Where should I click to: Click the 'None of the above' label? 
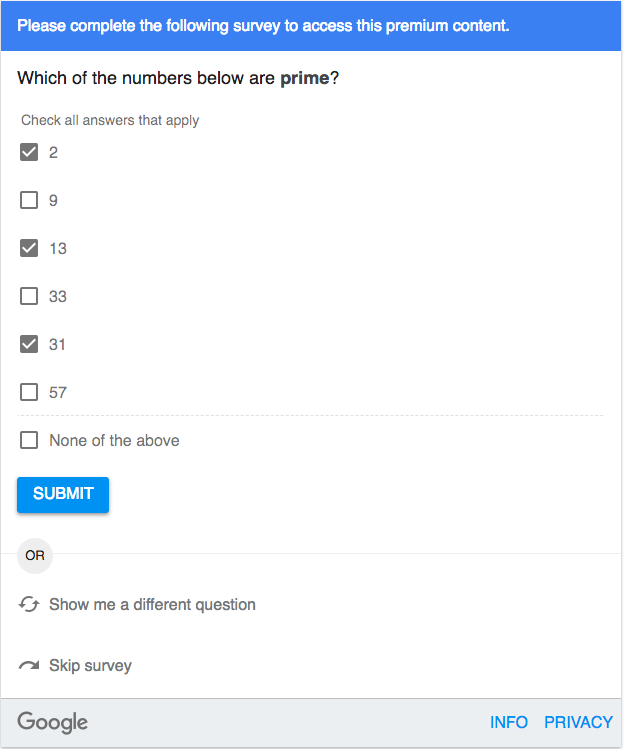(114, 440)
